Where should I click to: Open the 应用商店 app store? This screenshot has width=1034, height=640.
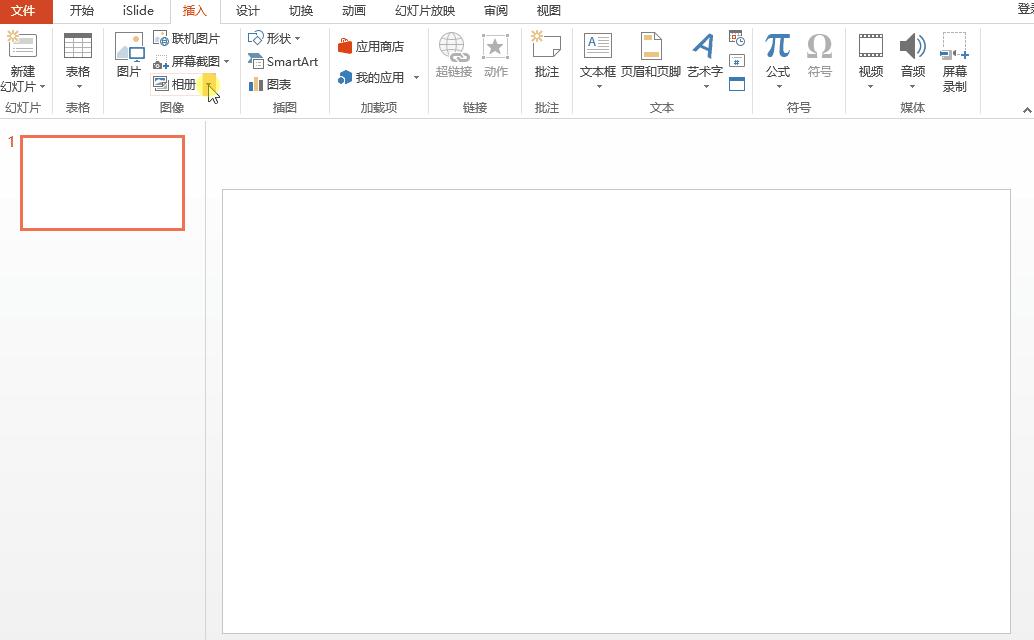pos(373,45)
